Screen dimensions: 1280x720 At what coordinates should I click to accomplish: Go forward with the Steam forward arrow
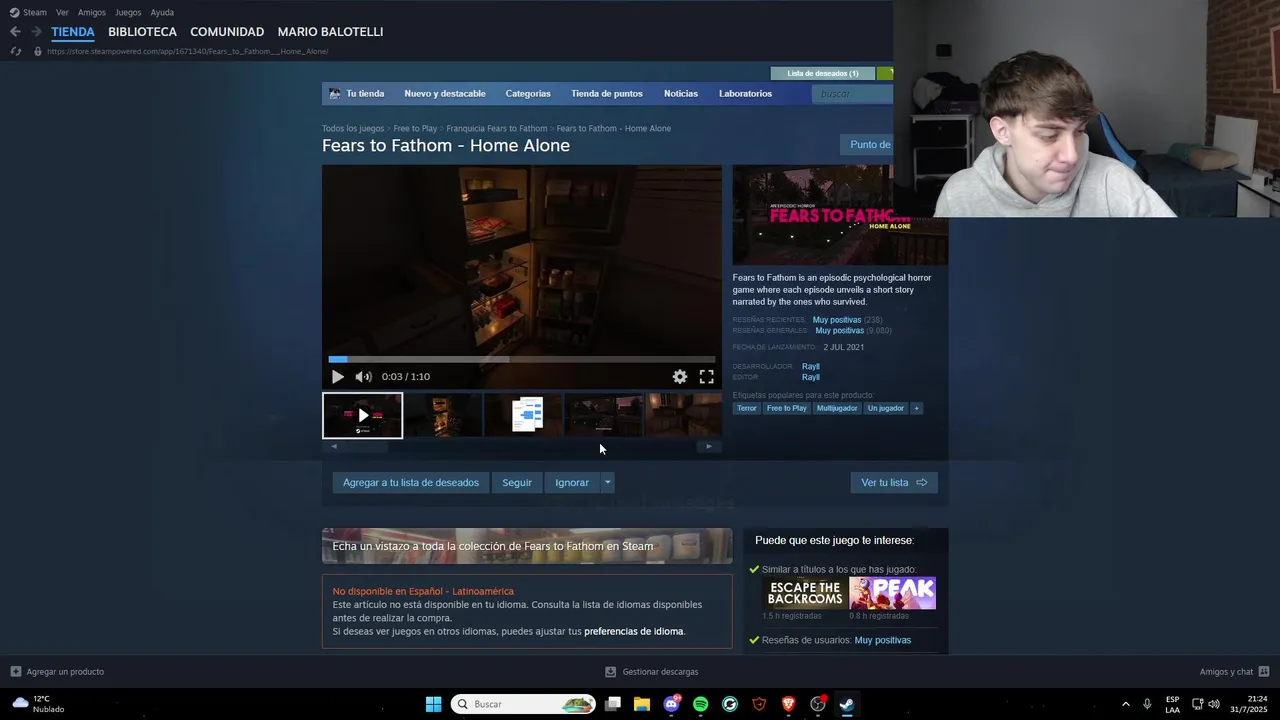pos(36,32)
